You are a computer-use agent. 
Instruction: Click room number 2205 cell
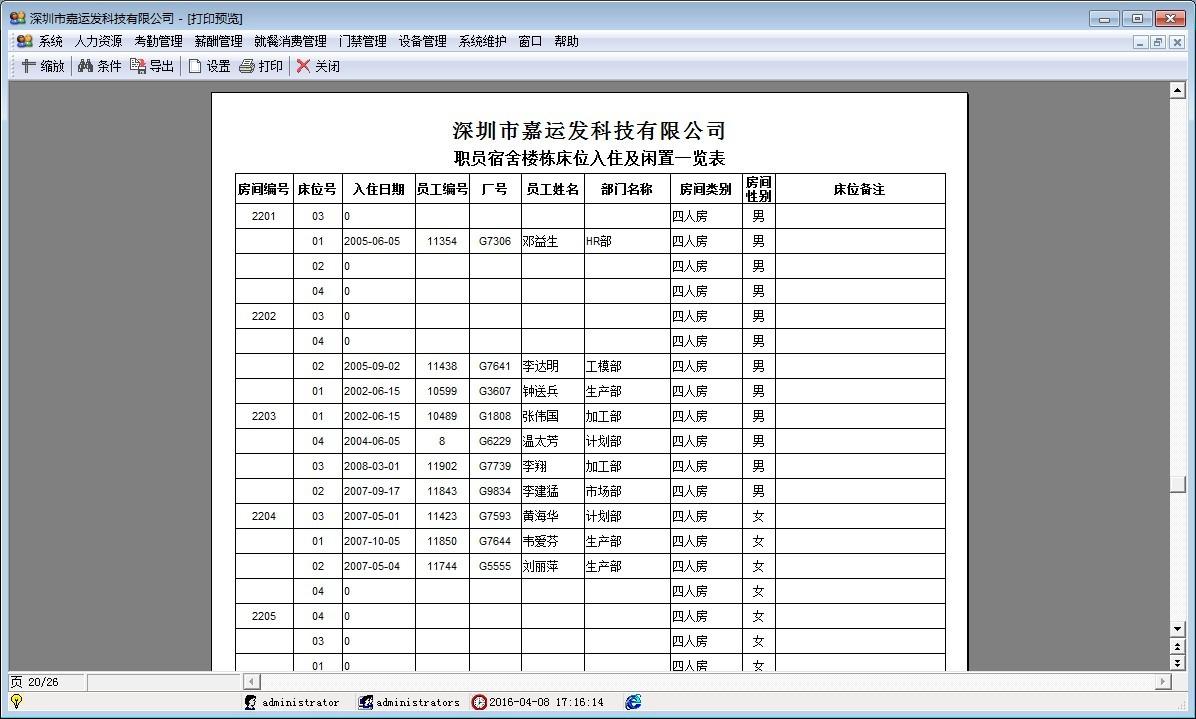pos(264,616)
